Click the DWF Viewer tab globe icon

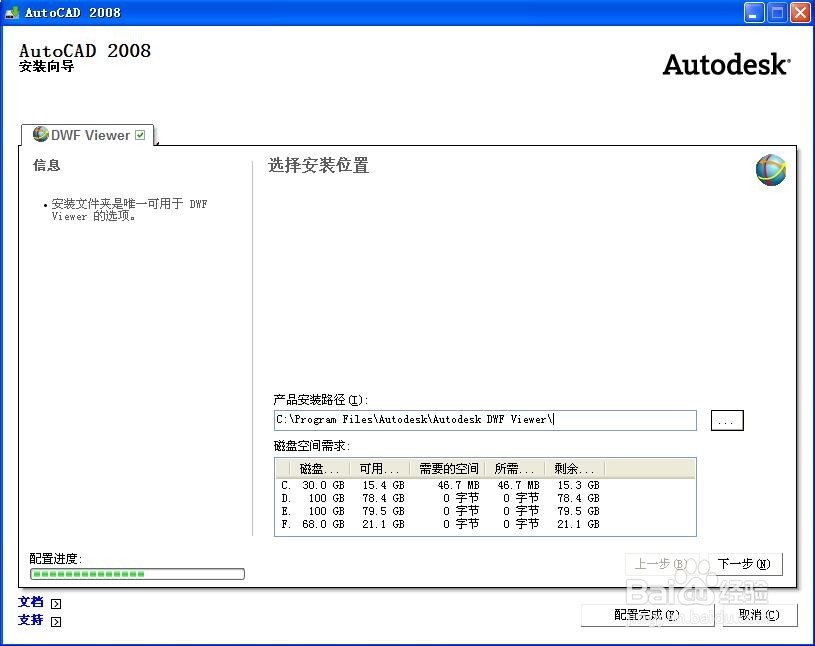[40, 134]
